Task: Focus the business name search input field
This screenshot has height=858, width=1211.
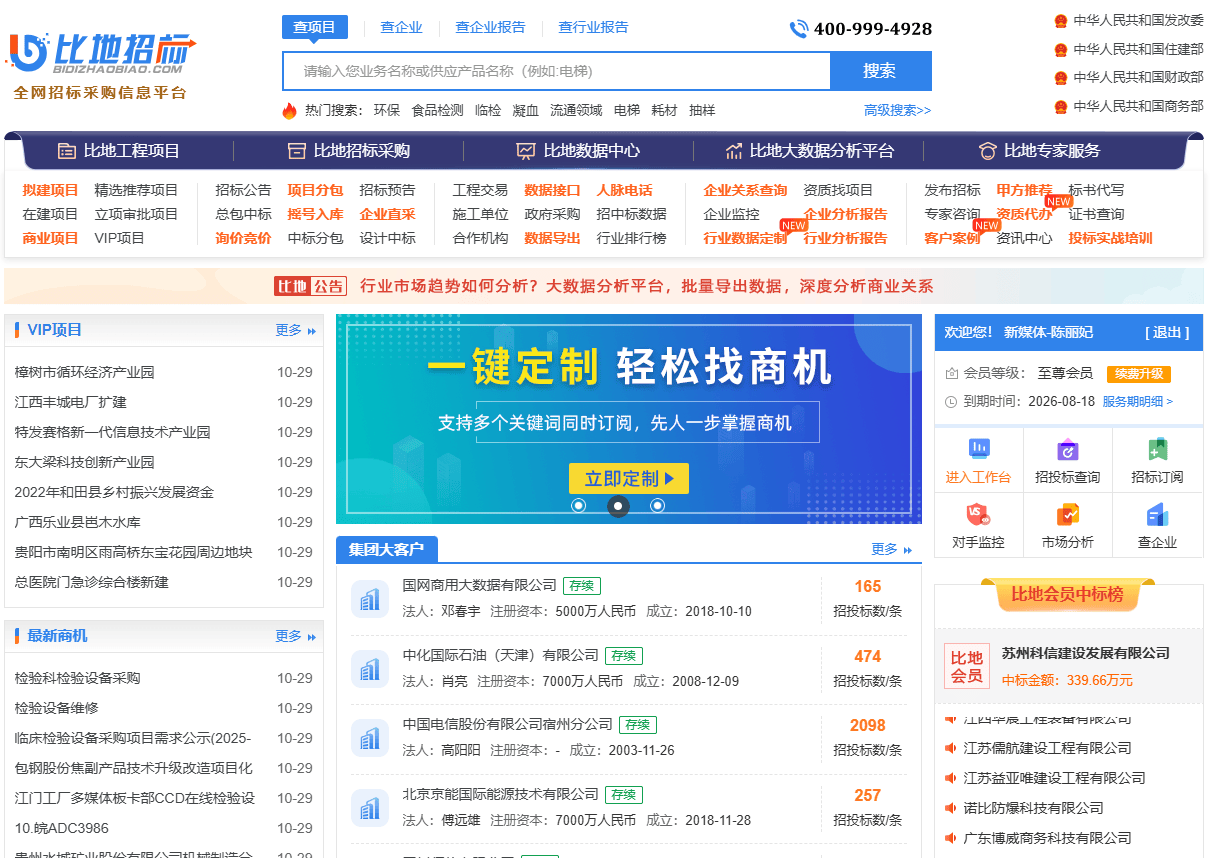Action: coord(556,71)
